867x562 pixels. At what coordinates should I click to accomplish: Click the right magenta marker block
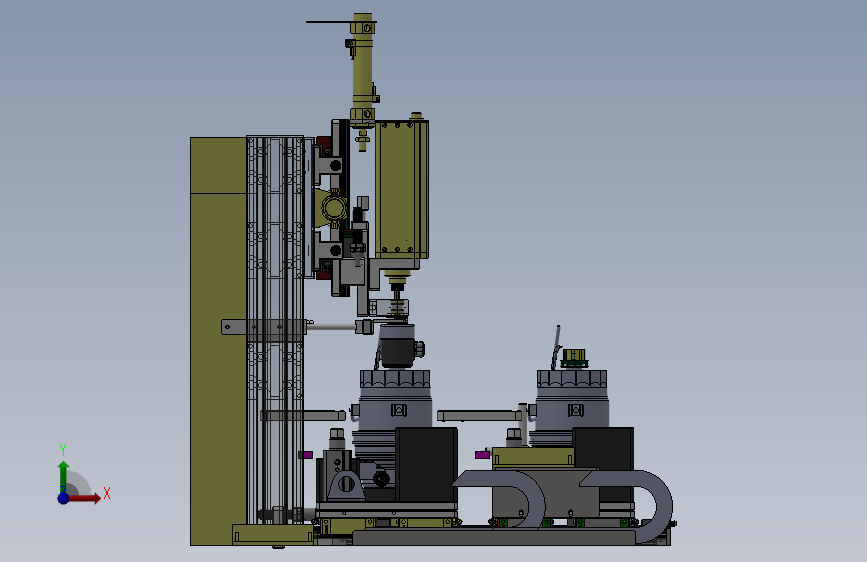click(482, 455)
